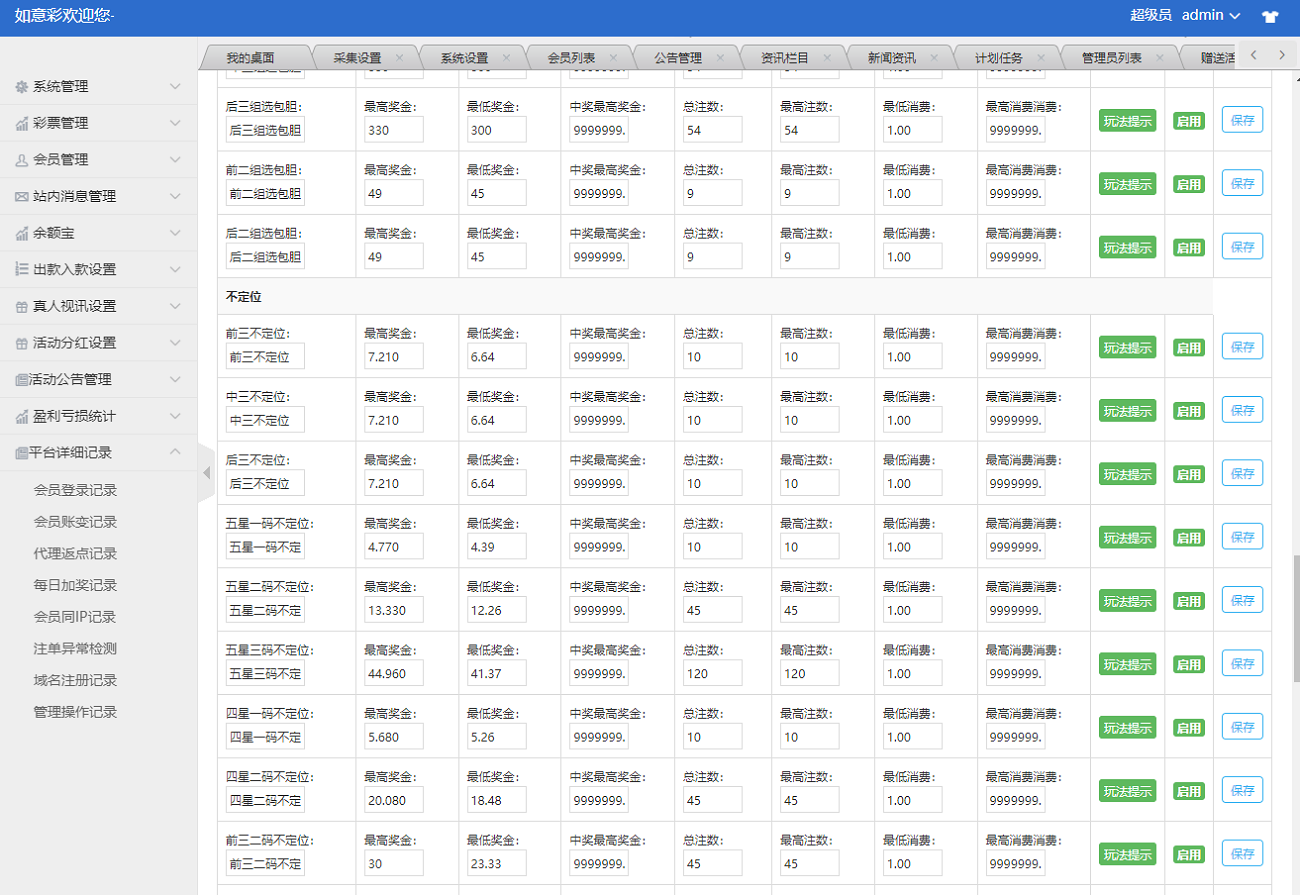This screenshot has width=1300, height=895.
Task: Click 最高奖金 field in 前三二码不定位 row
Action: click(393, 864)
